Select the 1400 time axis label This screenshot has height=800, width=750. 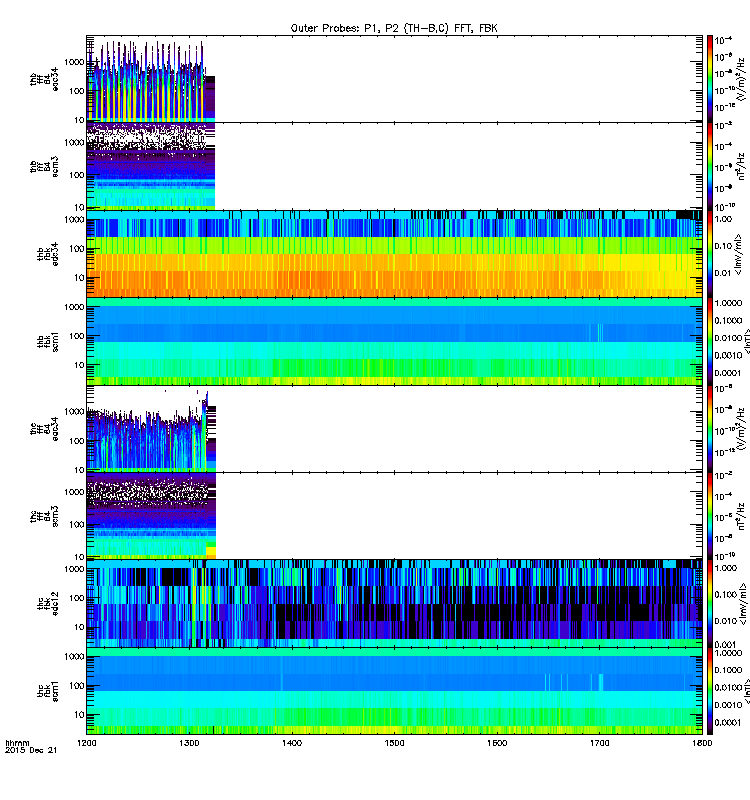[292, 743]
